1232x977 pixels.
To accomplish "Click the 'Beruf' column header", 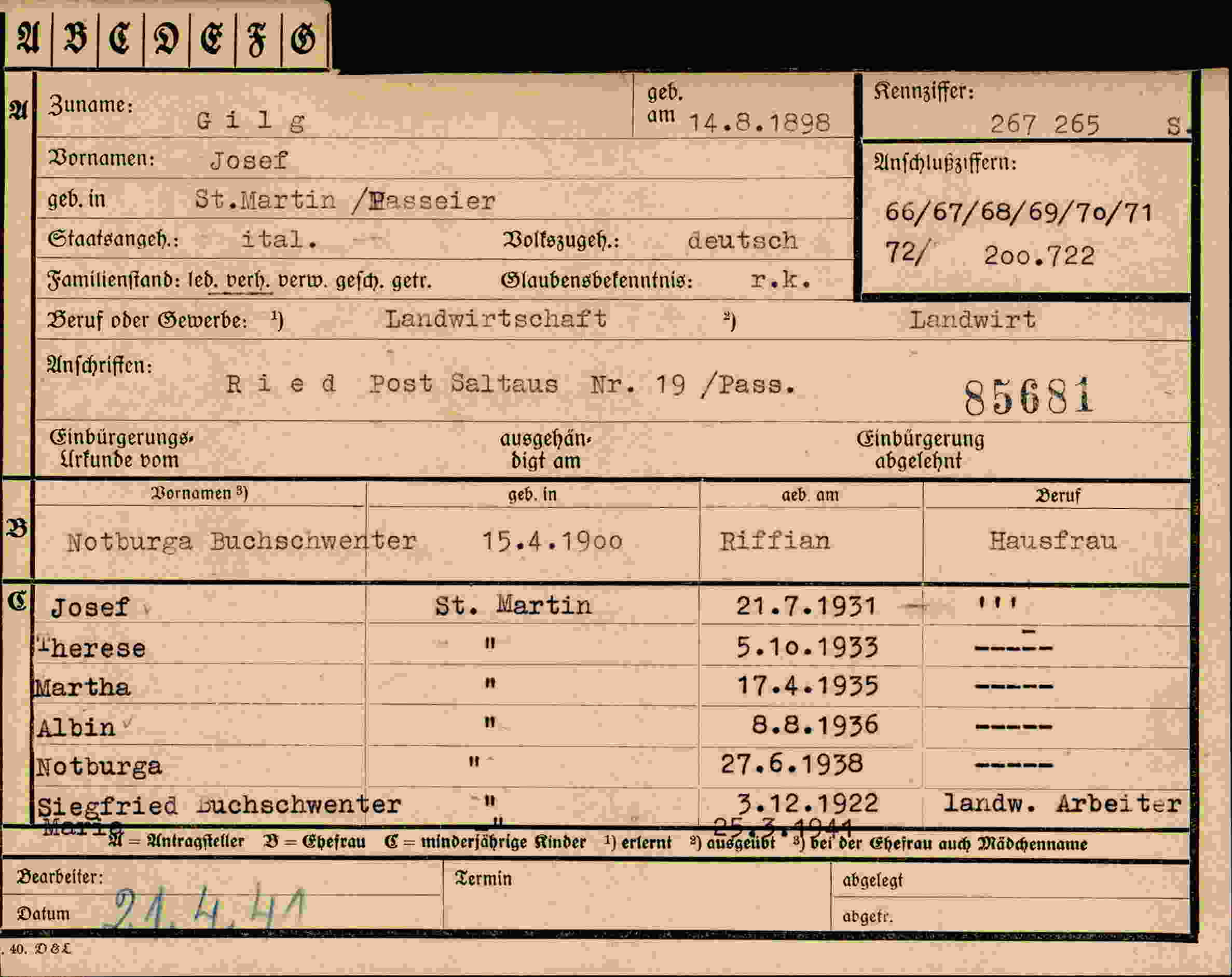I will click(1058, 496).
